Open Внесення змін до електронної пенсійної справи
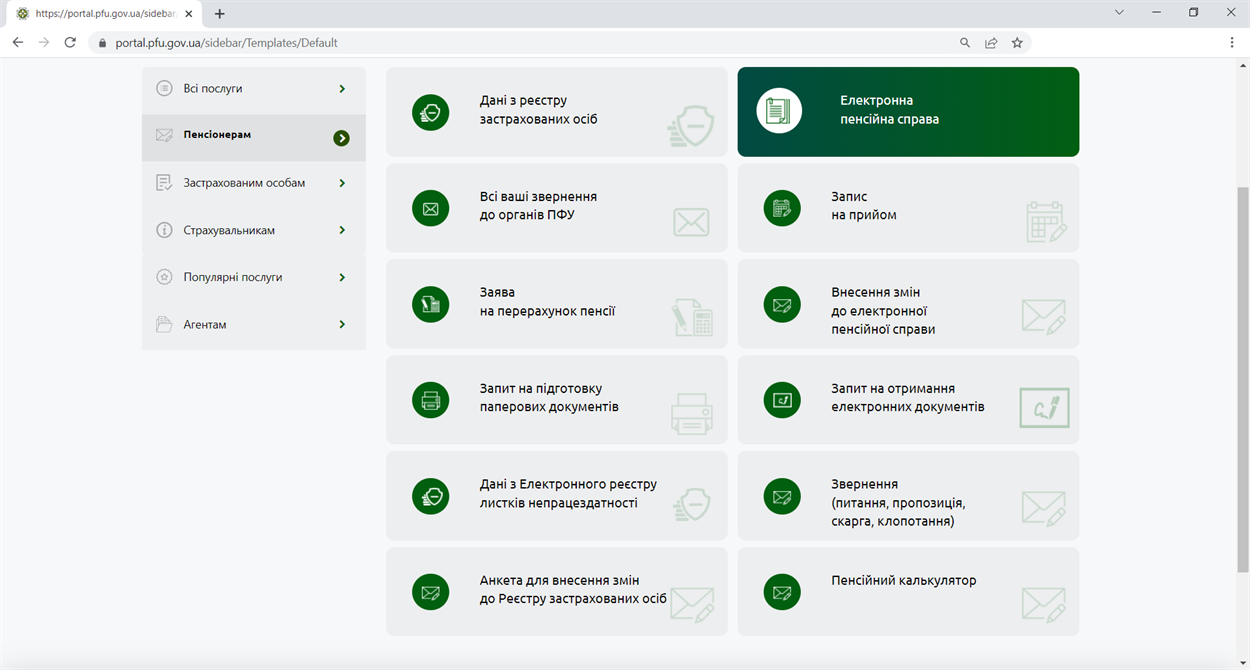The width and height of the screenshot is (1250, 670). (908, 304)
